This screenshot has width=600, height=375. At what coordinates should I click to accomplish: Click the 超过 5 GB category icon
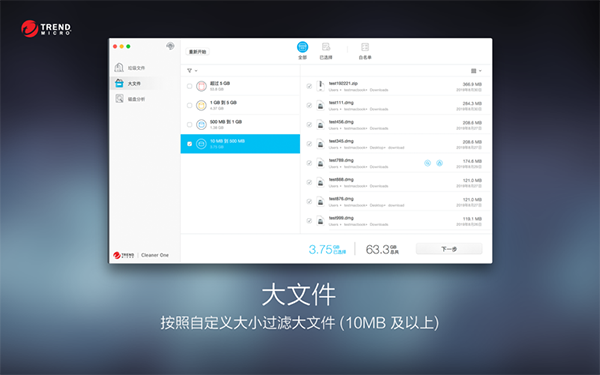pos(201,86)
